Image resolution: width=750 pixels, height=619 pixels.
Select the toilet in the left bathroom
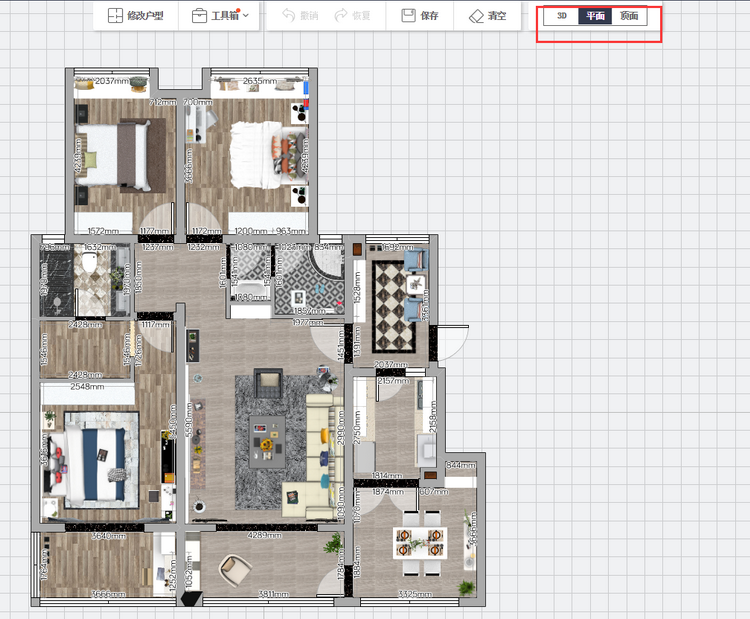click(x=89, y=262)
